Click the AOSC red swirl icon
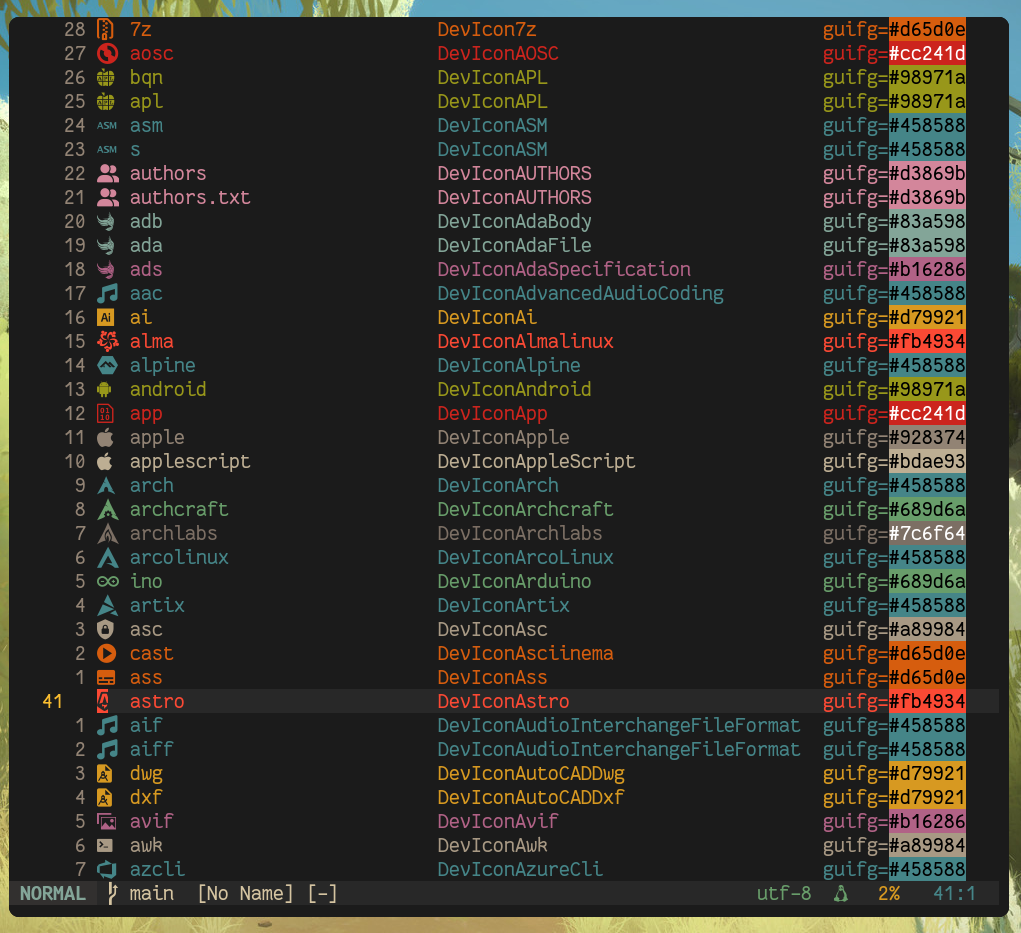The image size is (1021, 933). pyautogui.click(x=107, y=54)
